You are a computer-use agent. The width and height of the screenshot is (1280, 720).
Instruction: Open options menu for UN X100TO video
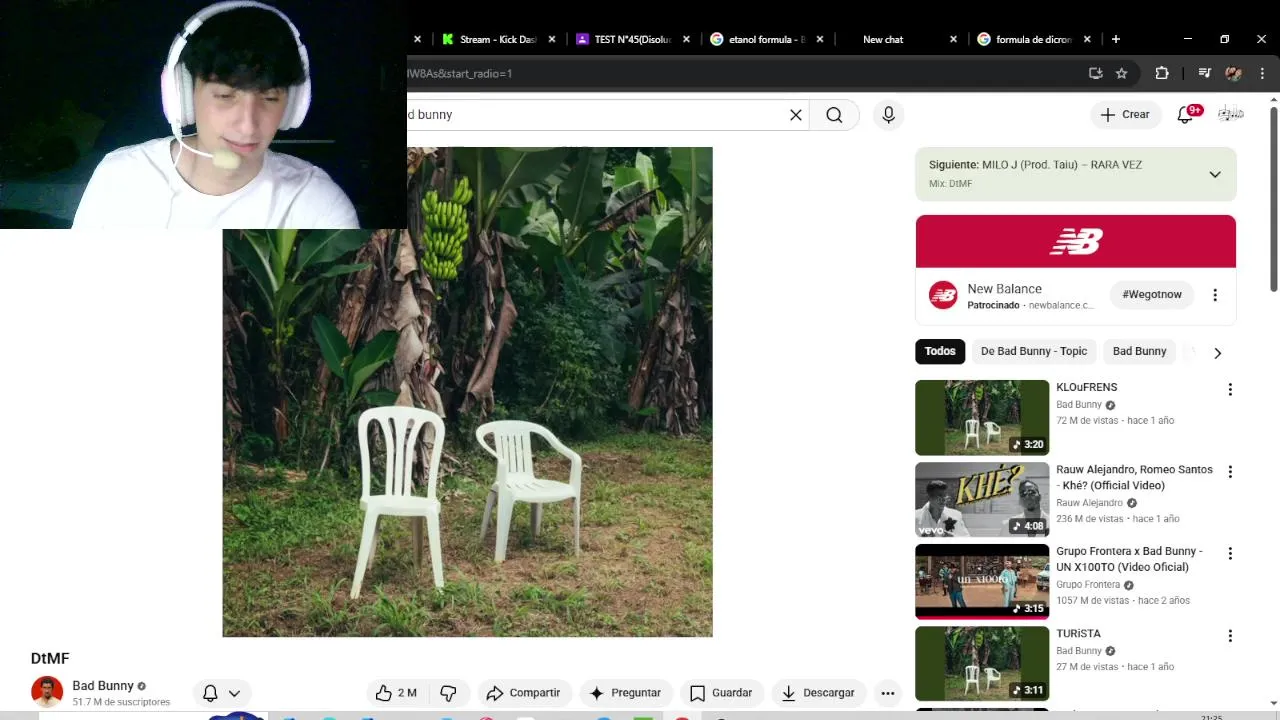tap(1230, 554)
